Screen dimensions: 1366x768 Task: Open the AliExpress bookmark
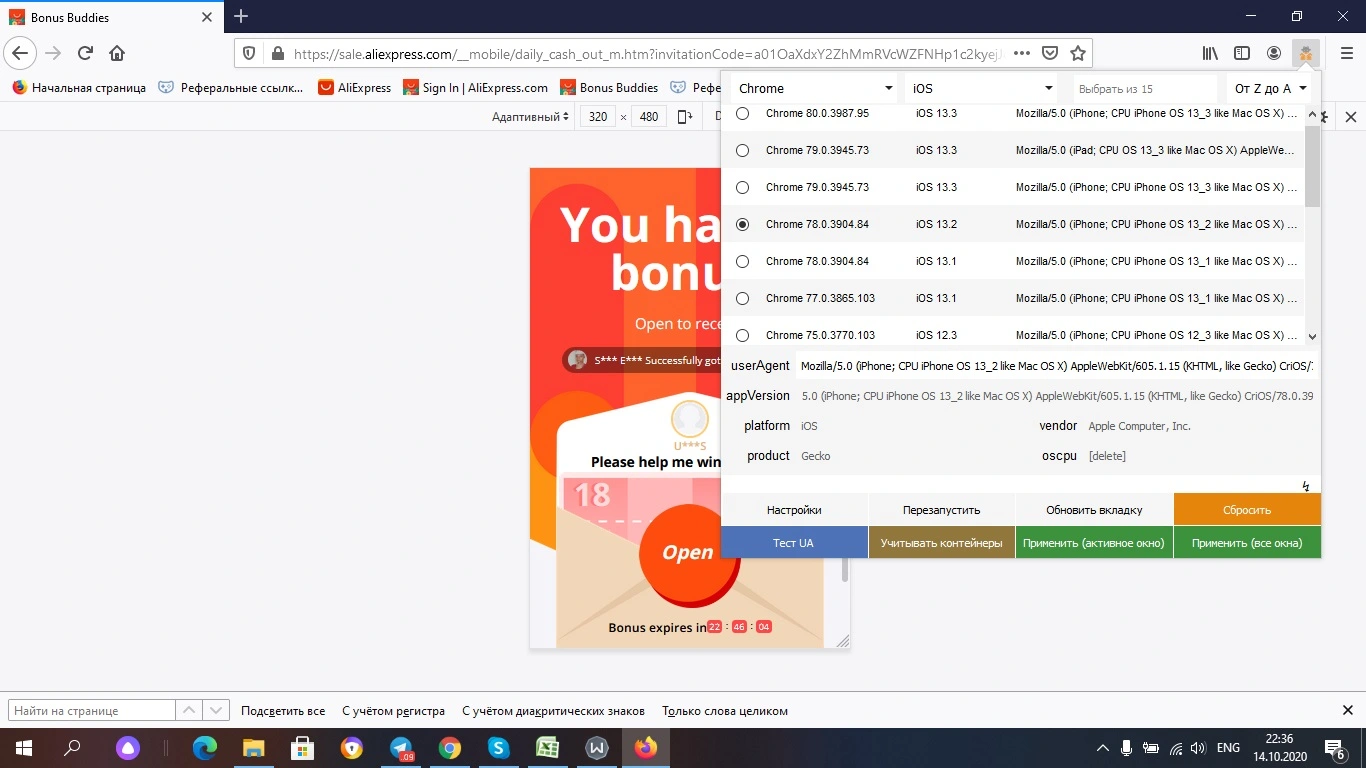pos(355,88)
